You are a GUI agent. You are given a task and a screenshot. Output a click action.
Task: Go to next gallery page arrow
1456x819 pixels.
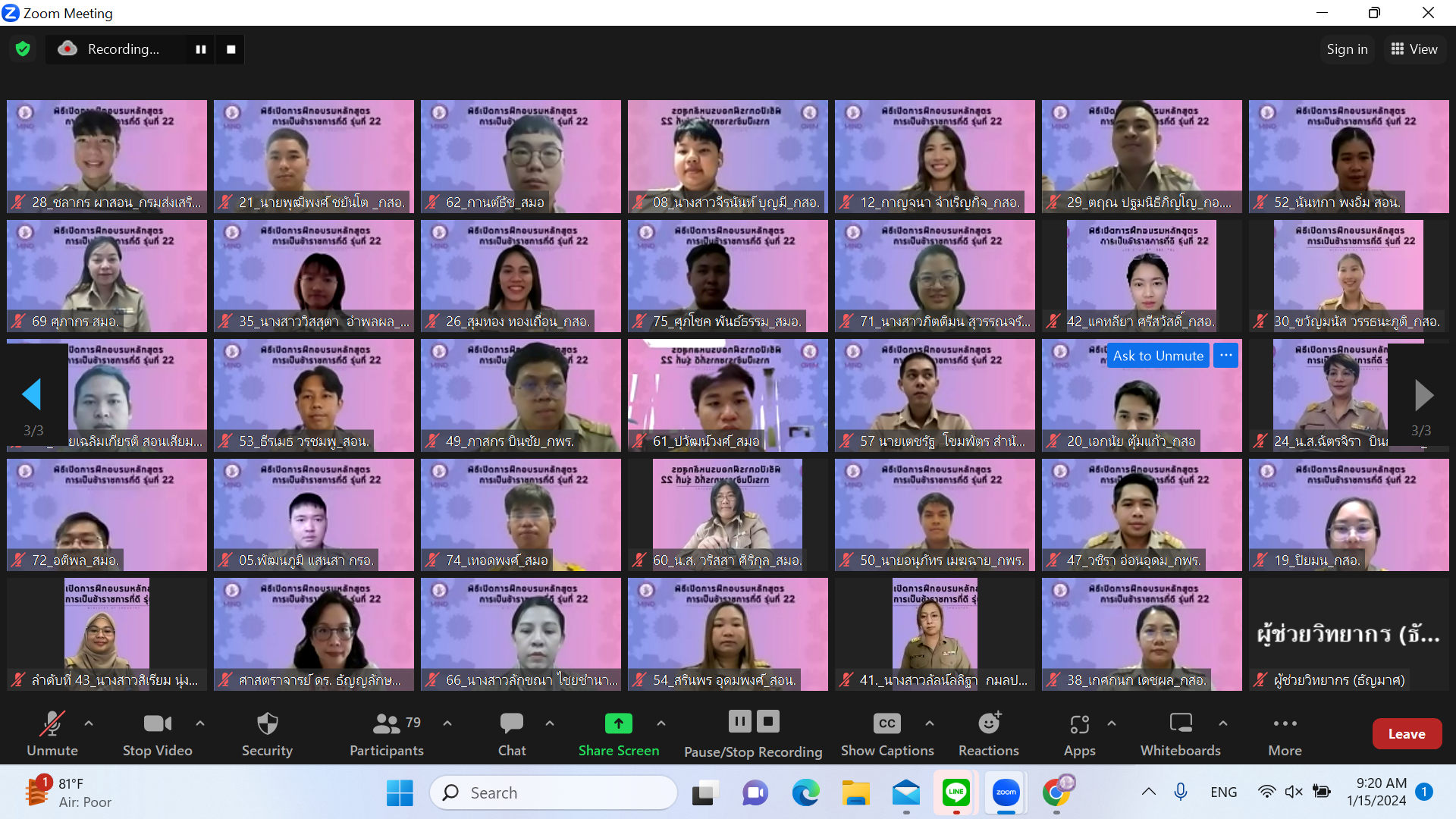[x=1423, y=395]
